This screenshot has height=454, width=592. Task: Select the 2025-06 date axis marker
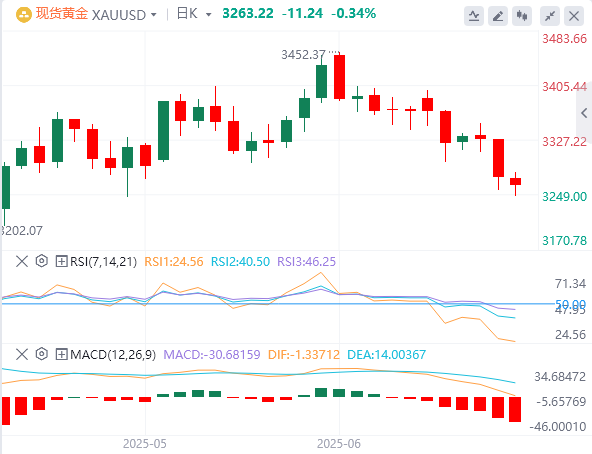(x=339, y=443)
